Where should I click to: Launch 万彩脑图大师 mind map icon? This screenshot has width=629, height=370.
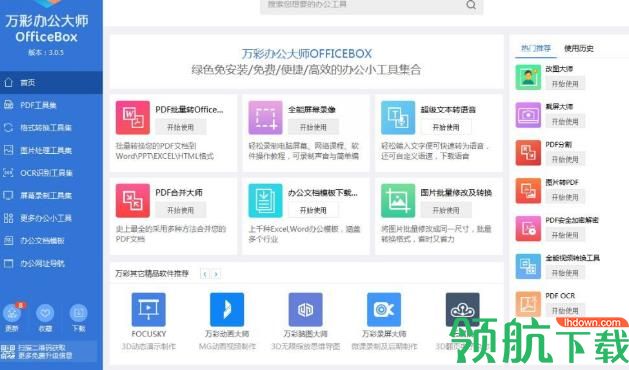coord(306,309)
